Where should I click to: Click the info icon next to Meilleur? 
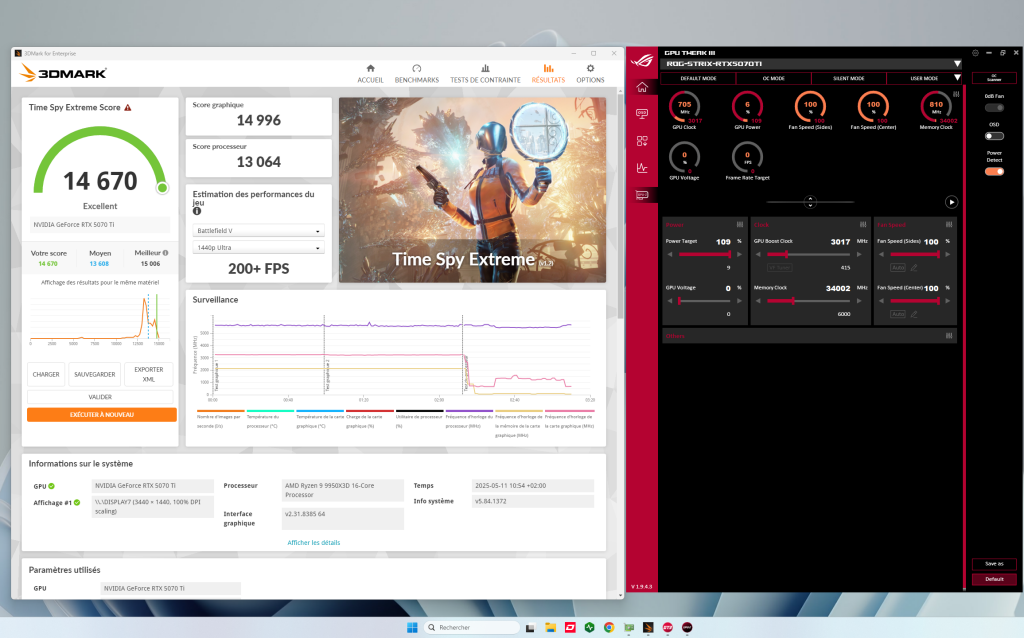coord(165,253)
